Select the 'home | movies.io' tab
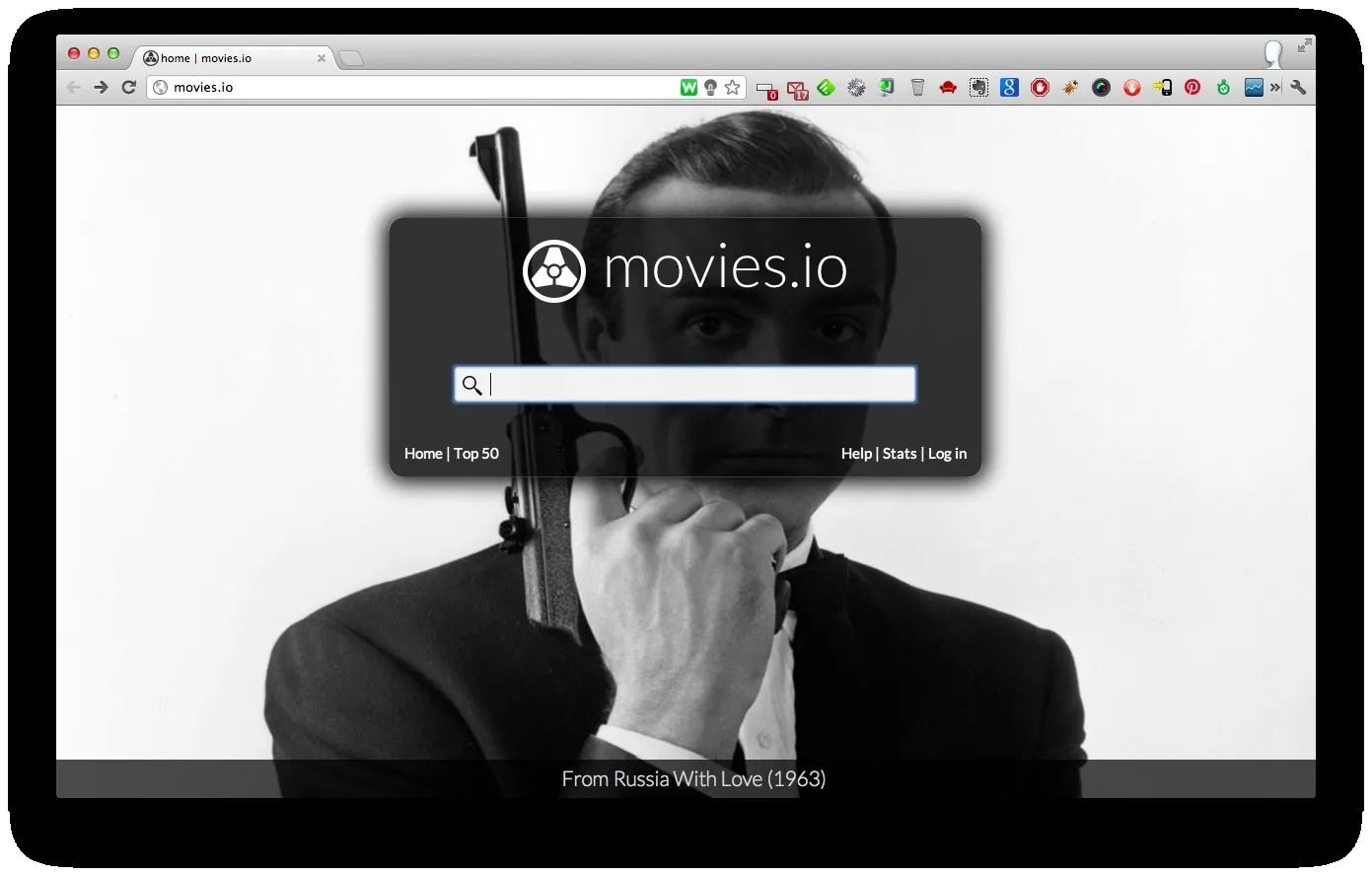This screenshot has height=876, width=1372. pyautogui.click(x=233, y=58)
